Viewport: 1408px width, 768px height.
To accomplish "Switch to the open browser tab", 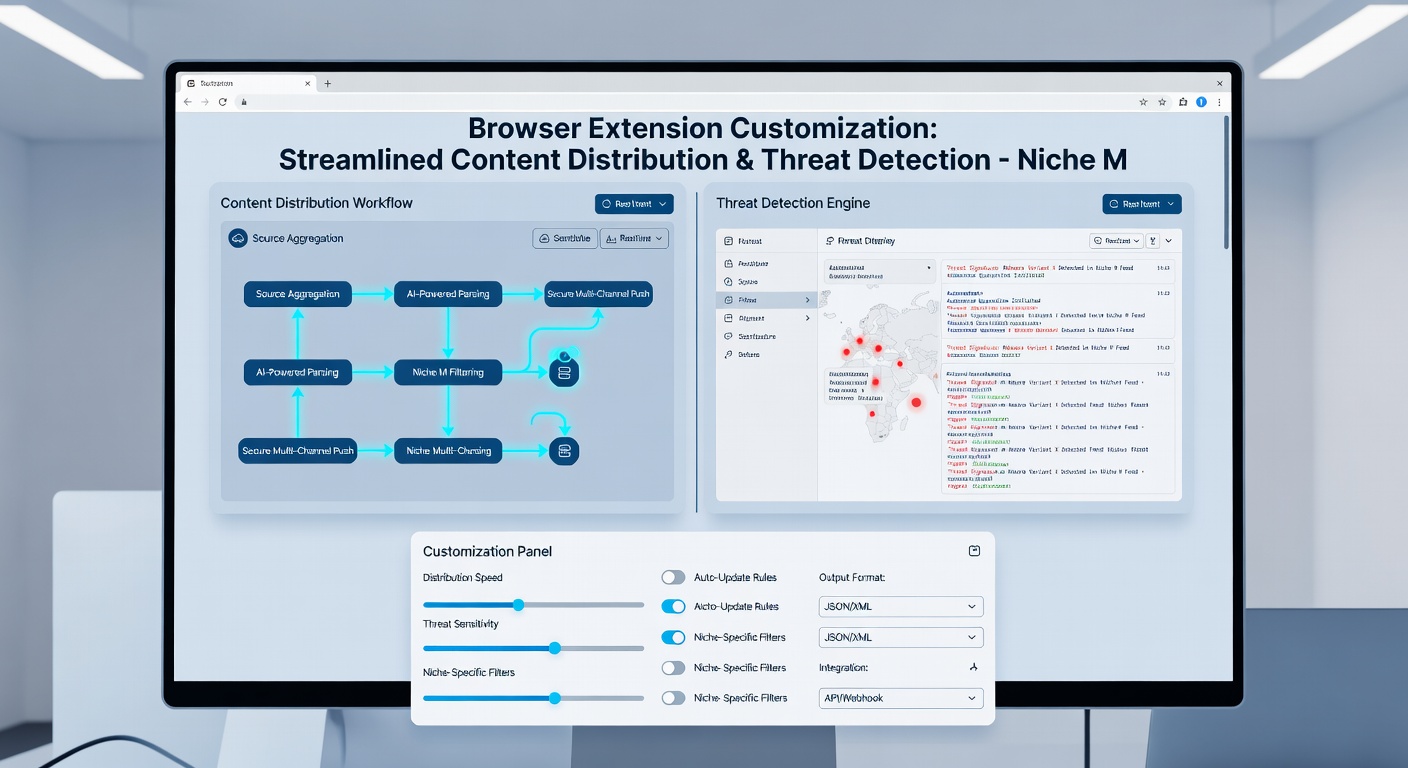I will pos(247,84).
